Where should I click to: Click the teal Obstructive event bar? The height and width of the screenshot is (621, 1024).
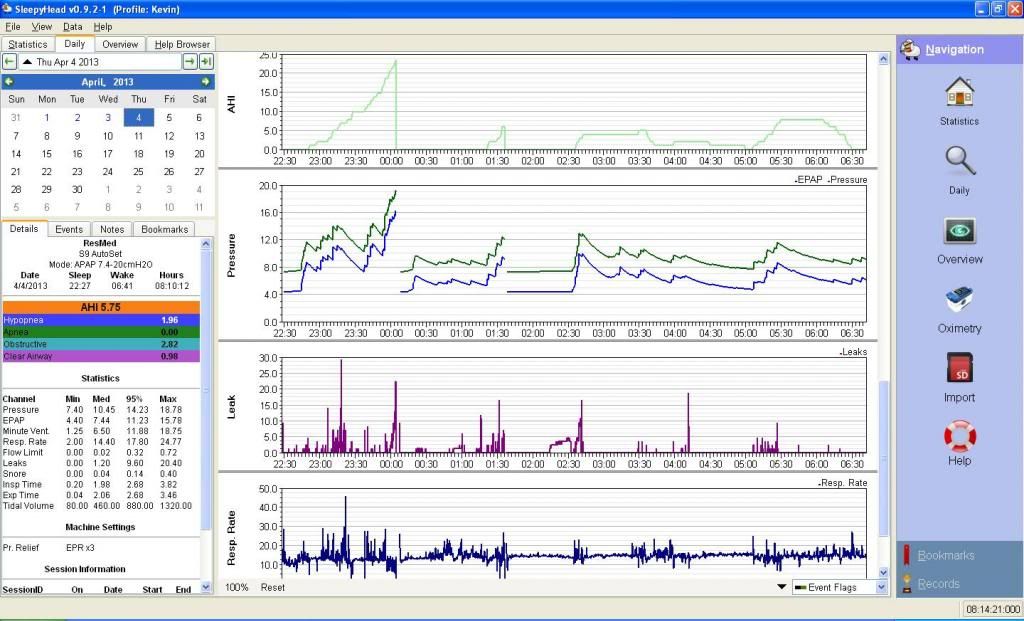pos(101,344)
